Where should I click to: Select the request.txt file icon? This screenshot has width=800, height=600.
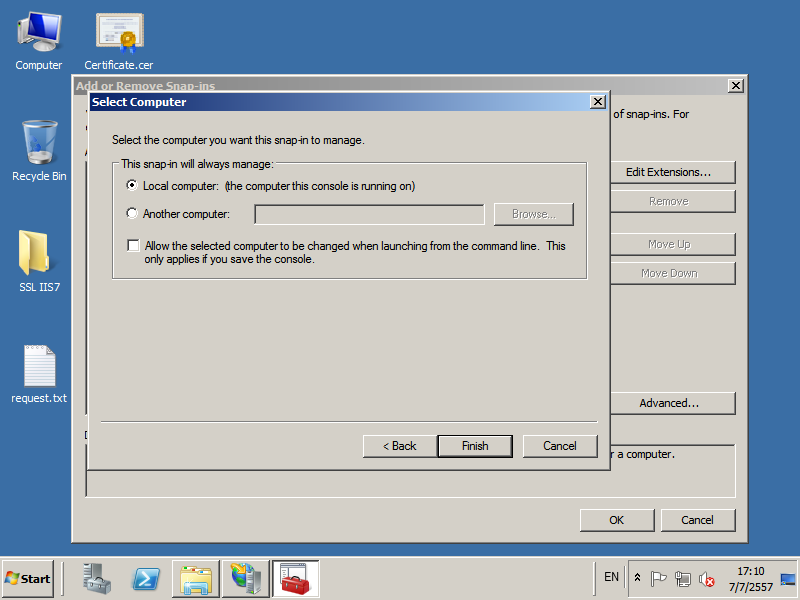[39, 374]
